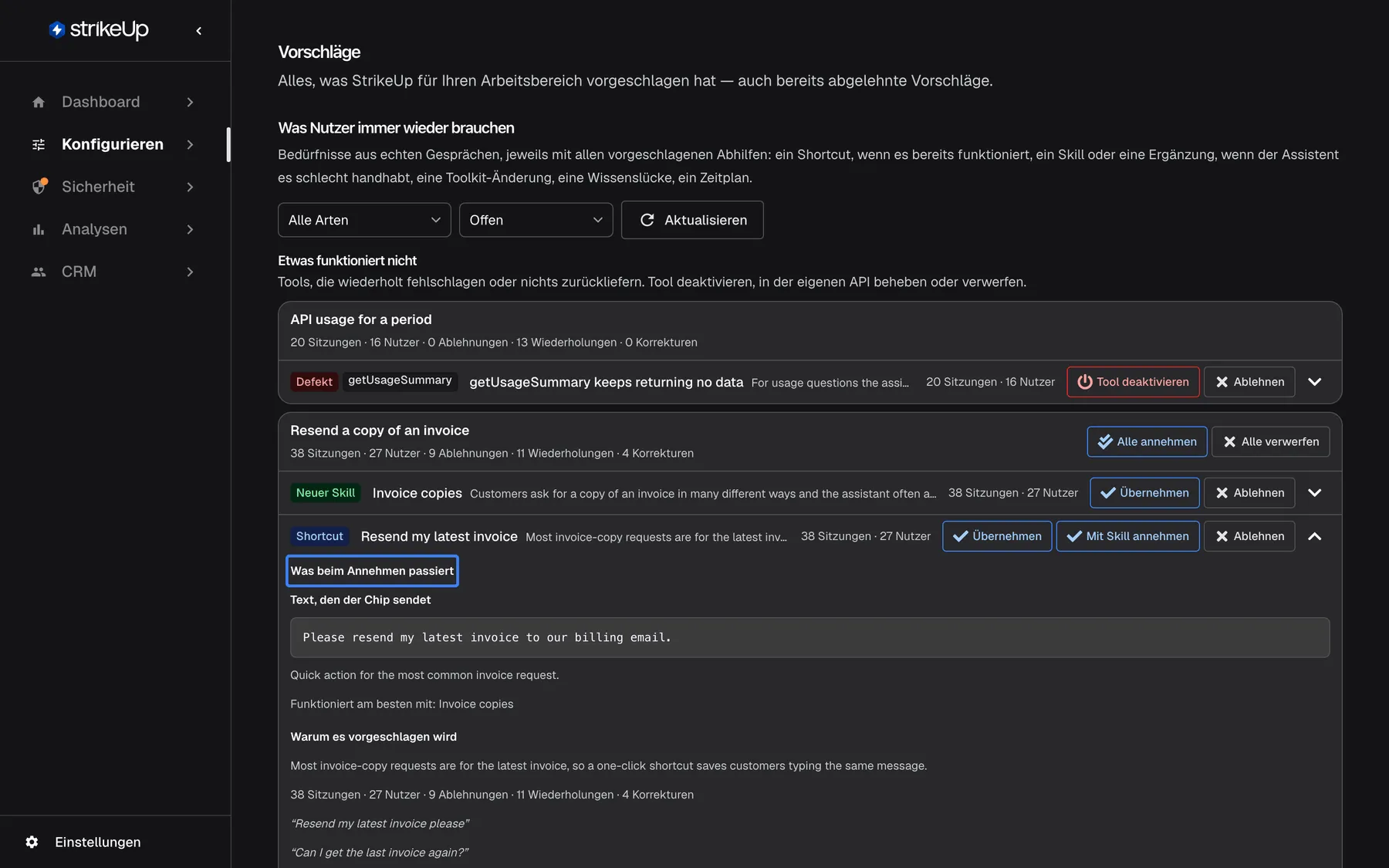This screenshot has height=868, width=1389.
Task: Decline the Resend my latest invoice shortcut
Action: click(1249, 536)
